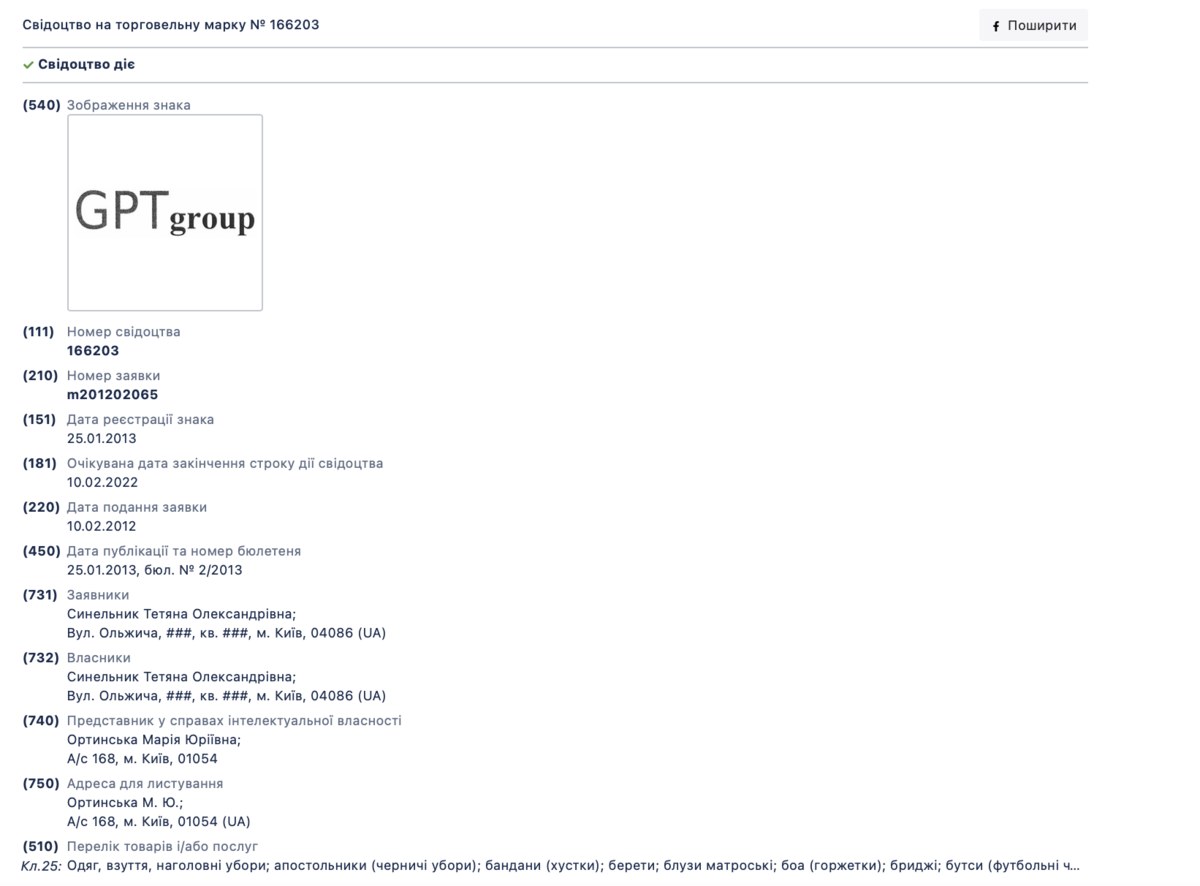Click the green checkmark next to Свідоцтво діє
Viewport: 1200px width, 886px height.
29,64
